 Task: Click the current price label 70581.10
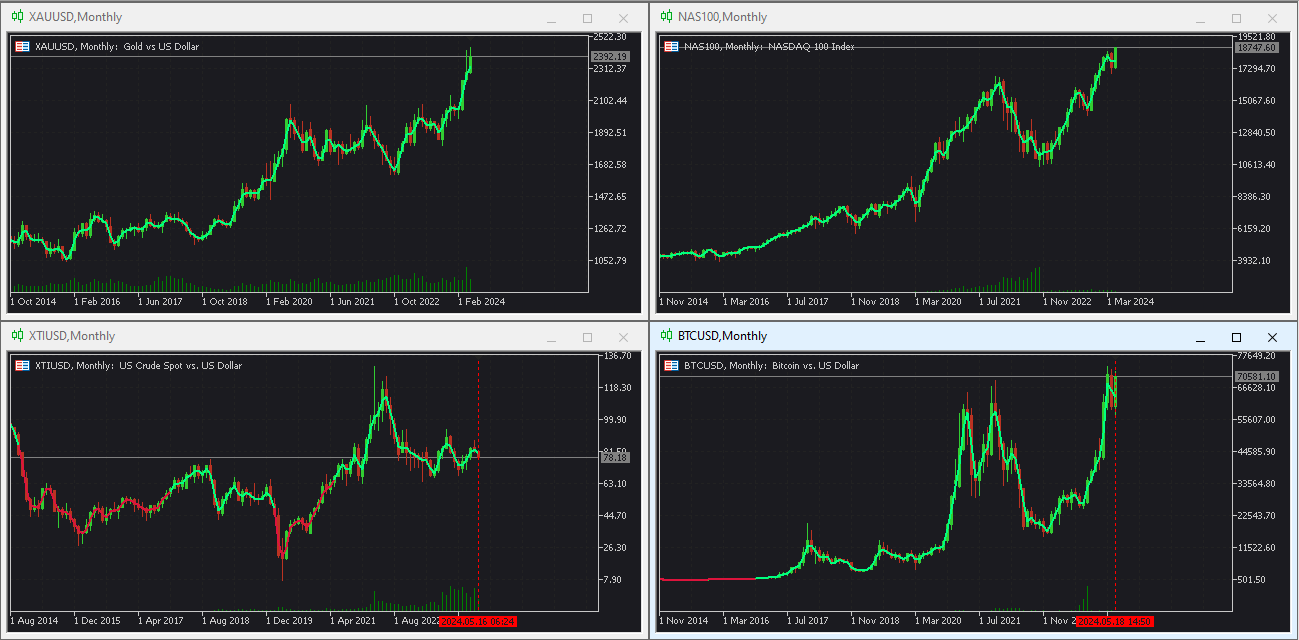click(x=1257, y=376)
